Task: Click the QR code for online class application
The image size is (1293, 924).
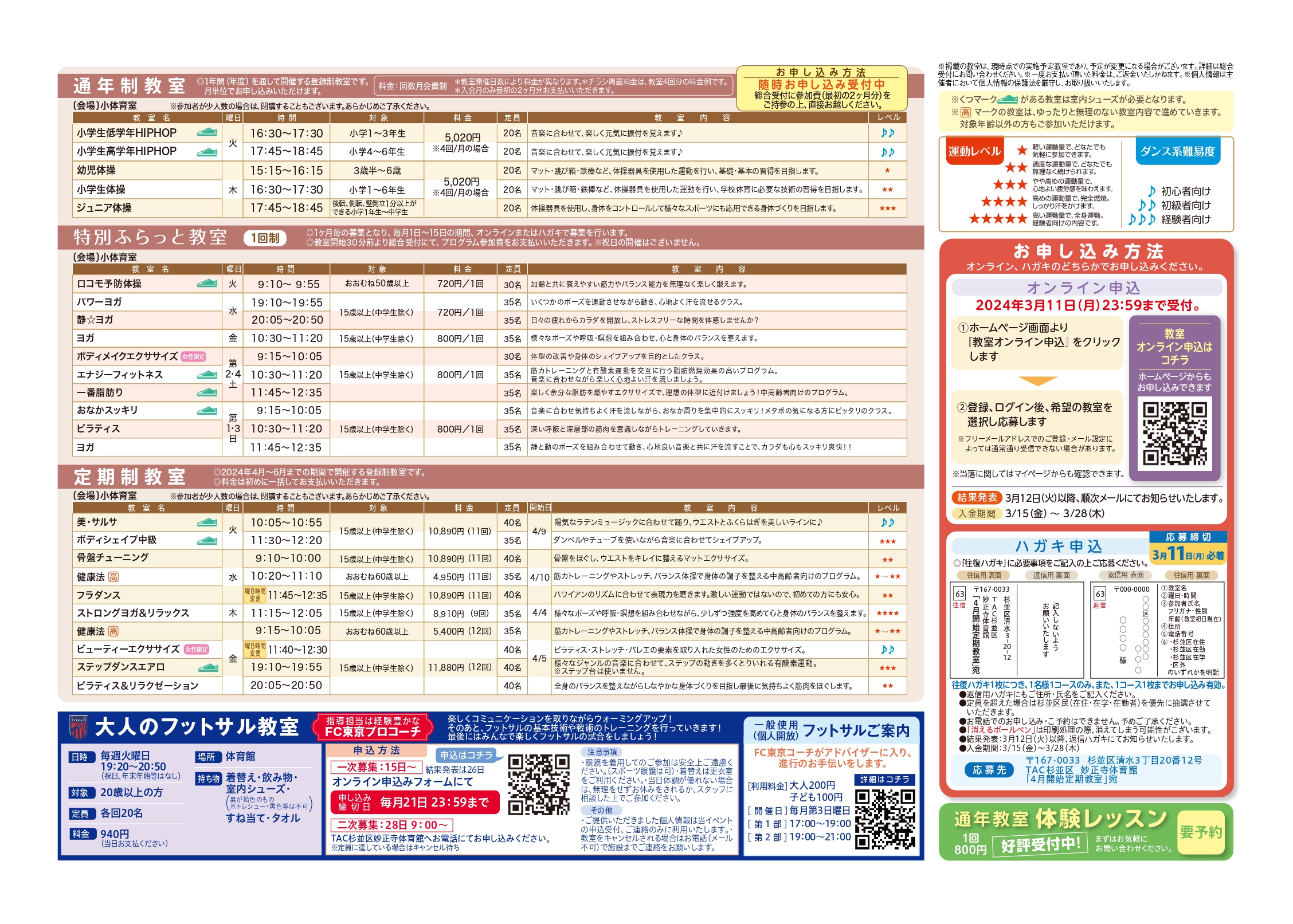Action: click(x=1174, y=433)
